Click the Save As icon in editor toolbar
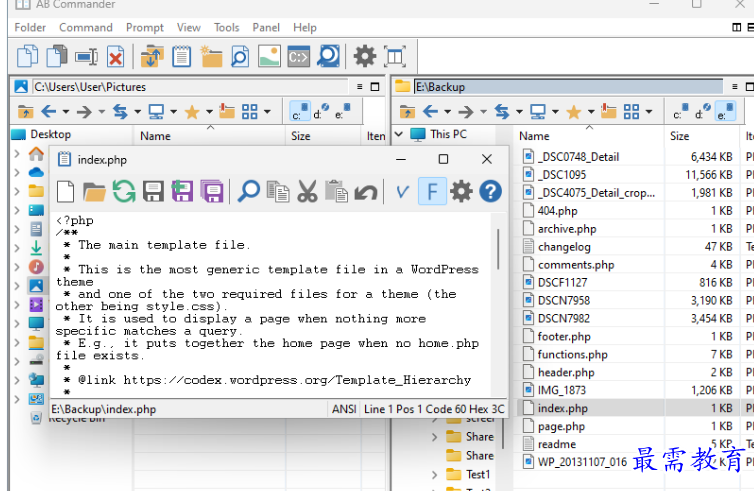This screenshot has width=754, height=491. click(x=182, y=191)
